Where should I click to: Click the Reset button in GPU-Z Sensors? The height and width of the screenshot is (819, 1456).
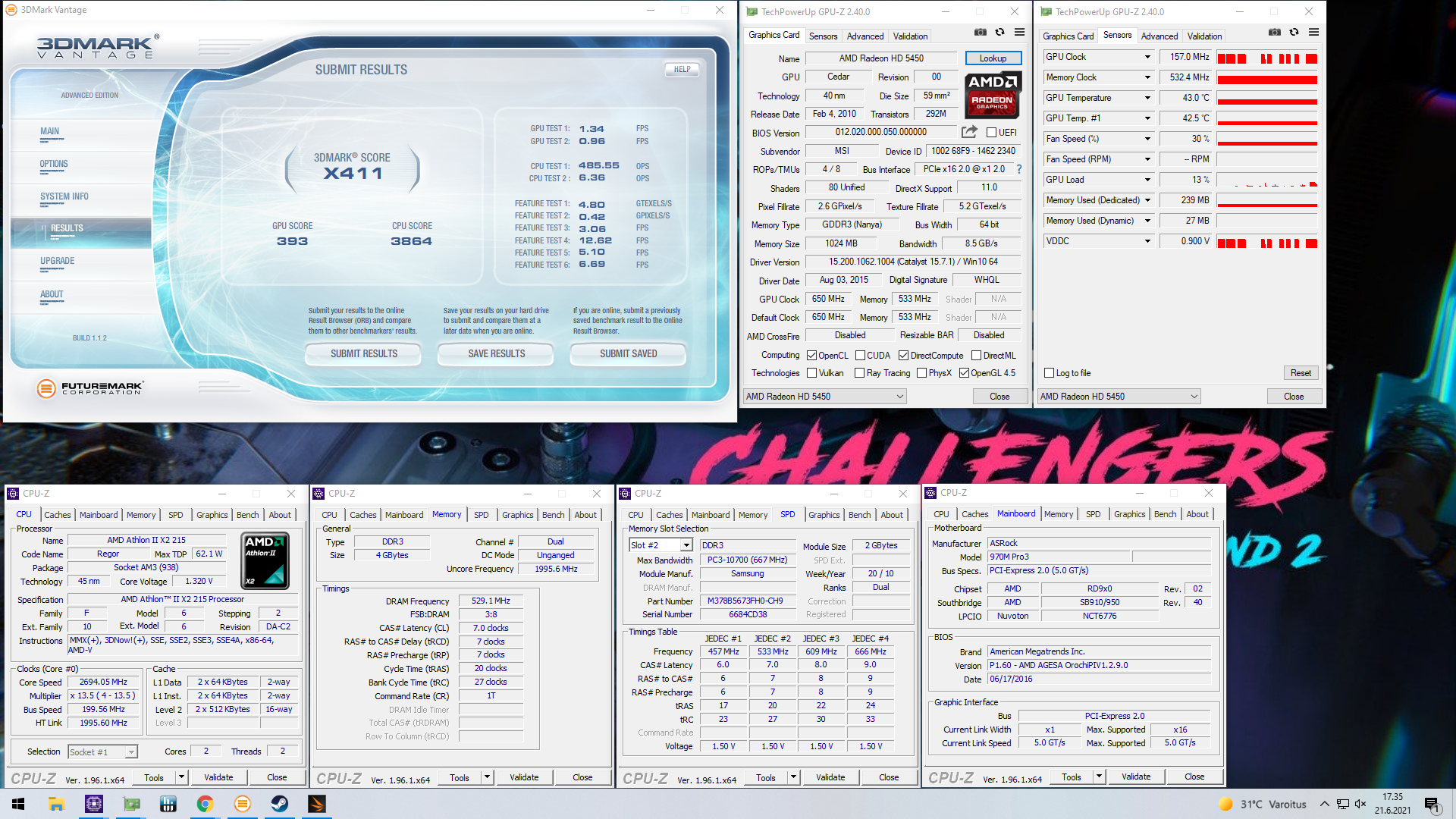click(x=1301, y=372)
